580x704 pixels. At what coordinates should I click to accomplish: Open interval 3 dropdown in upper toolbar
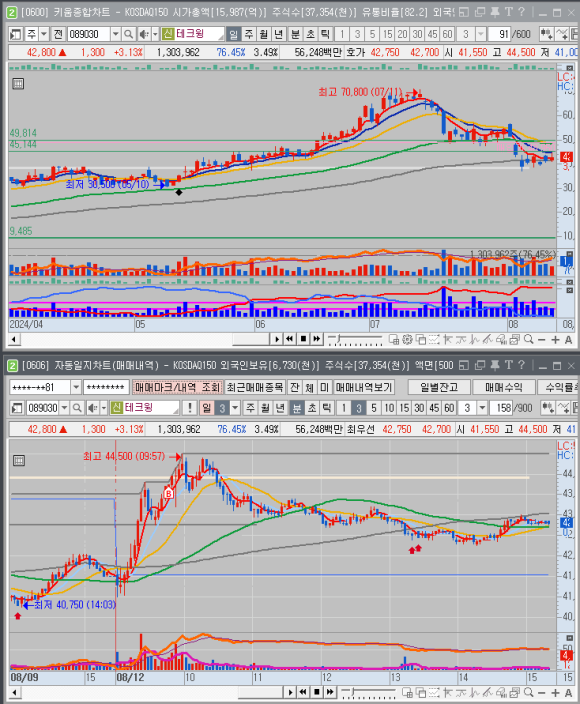[x=481, y=34]
